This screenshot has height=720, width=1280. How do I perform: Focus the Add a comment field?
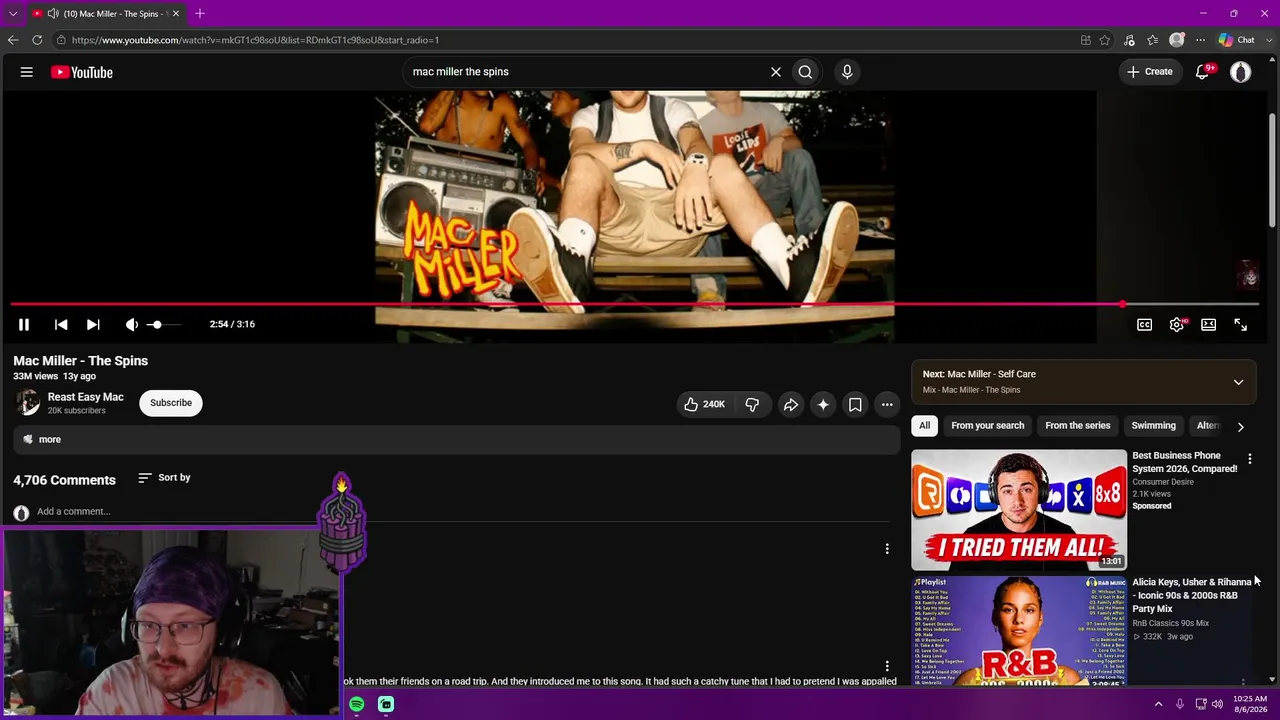463,512
